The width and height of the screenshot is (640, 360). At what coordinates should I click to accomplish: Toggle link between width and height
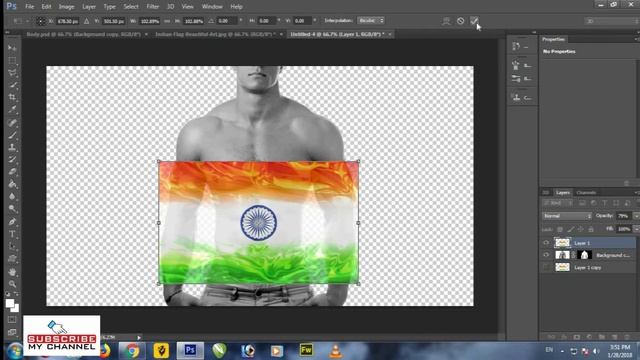tap(167, 21)
